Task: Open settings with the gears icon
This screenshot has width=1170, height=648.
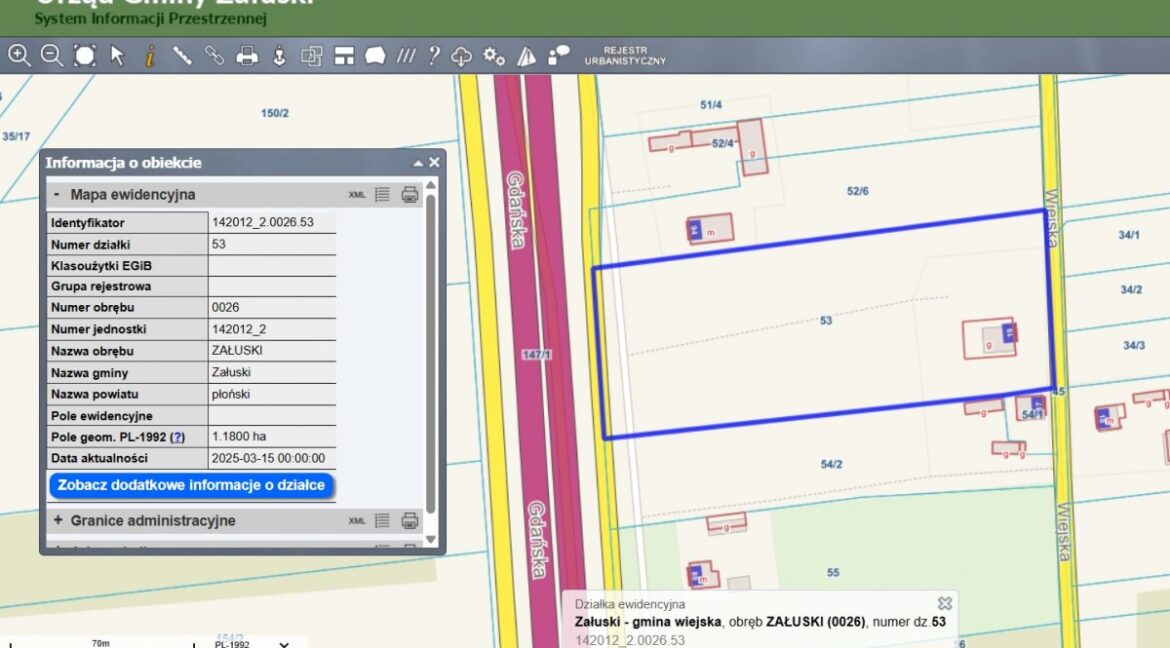Action: pos(494,56)
